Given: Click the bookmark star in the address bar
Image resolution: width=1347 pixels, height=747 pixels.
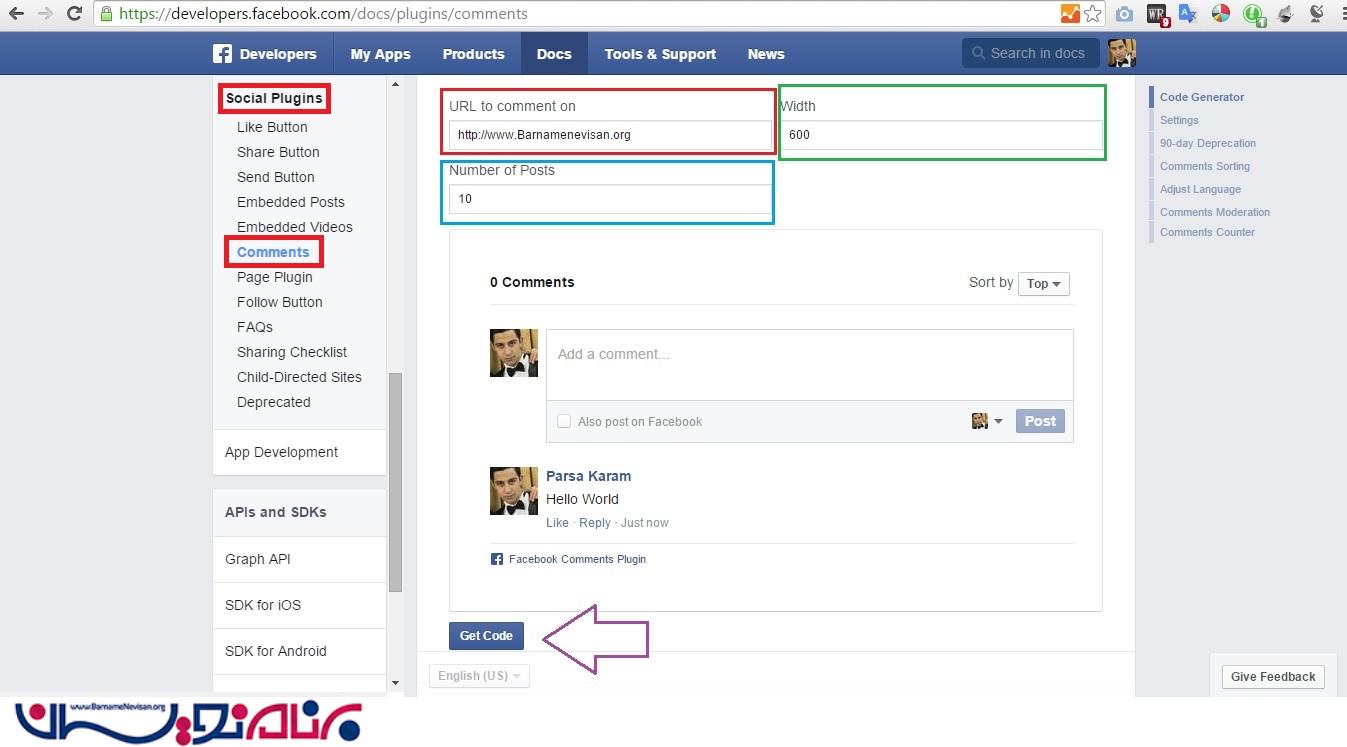Looking at the screenshot, I should (1093, 14).
